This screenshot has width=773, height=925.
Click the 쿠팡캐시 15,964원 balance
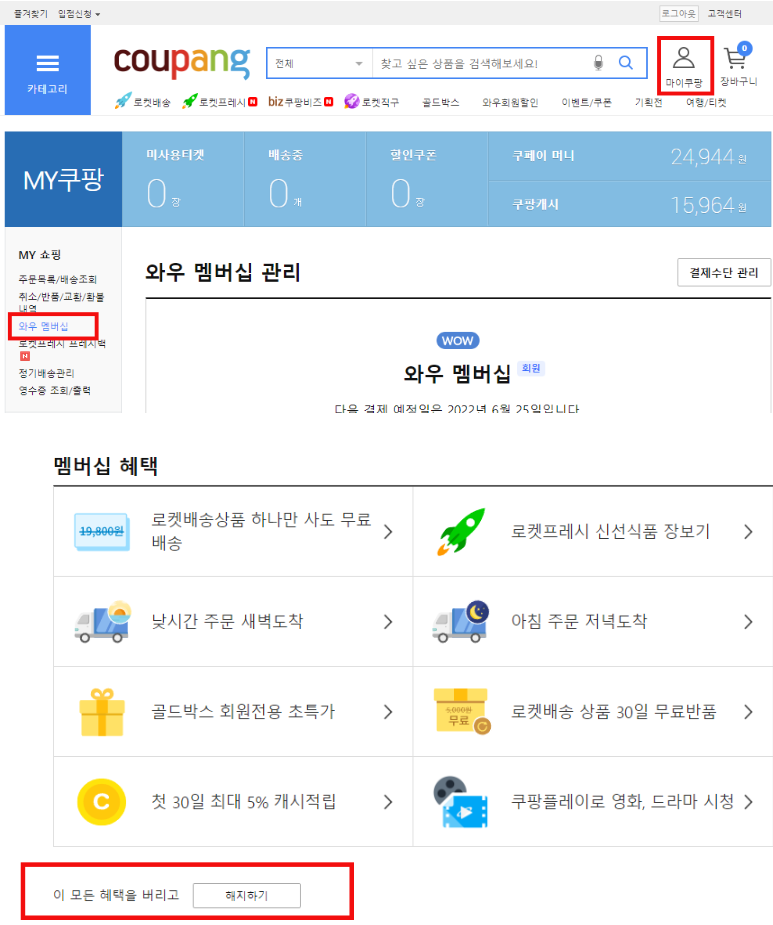coord(630,204)
